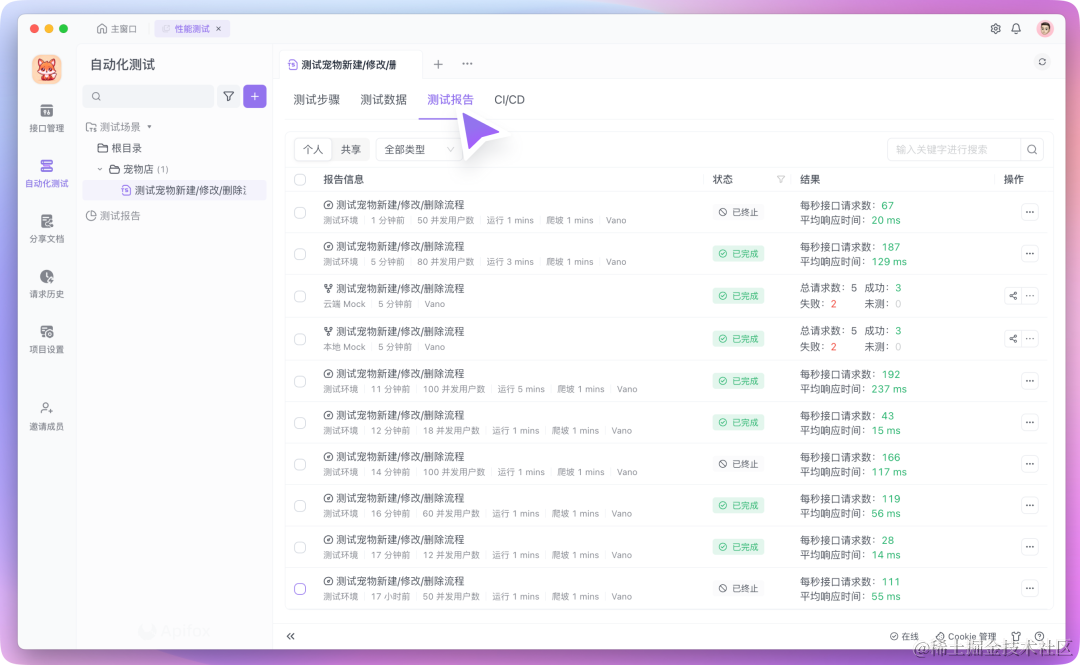Switch to the 测试数据 tab
The width and height of the screenshot is (1080, 665).
(x=384, y=100)
